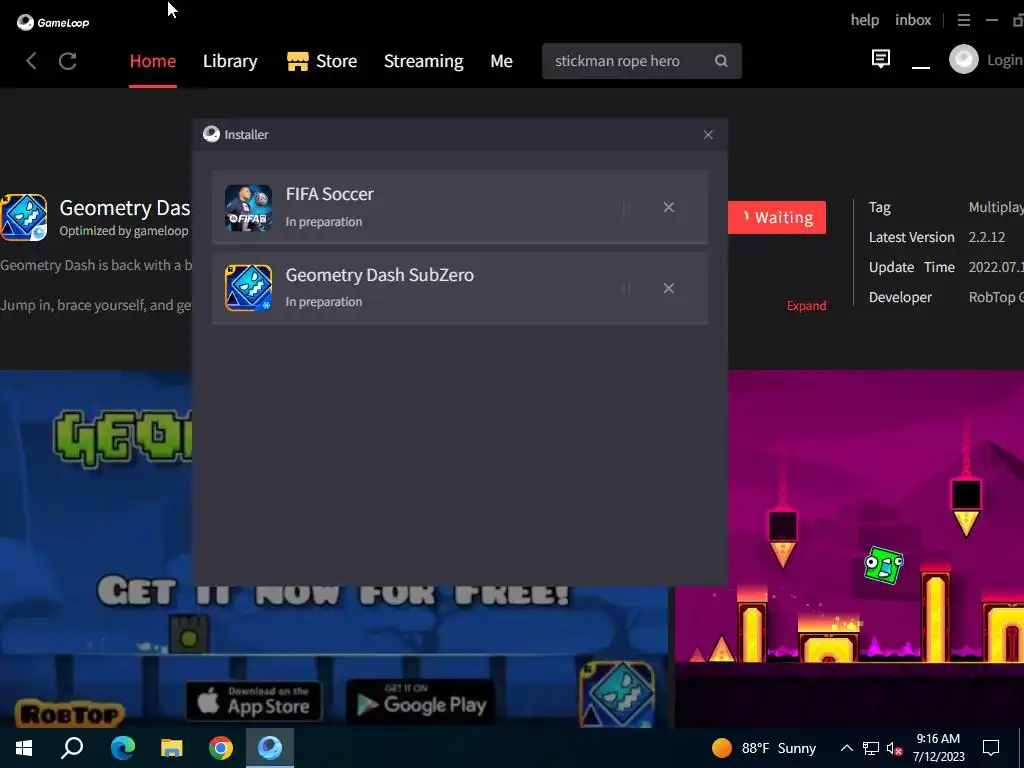This screenshot has height=768, width=1024.
Task: Click the Geometry Dash SubZero installer icon
Action: (248, 288)
